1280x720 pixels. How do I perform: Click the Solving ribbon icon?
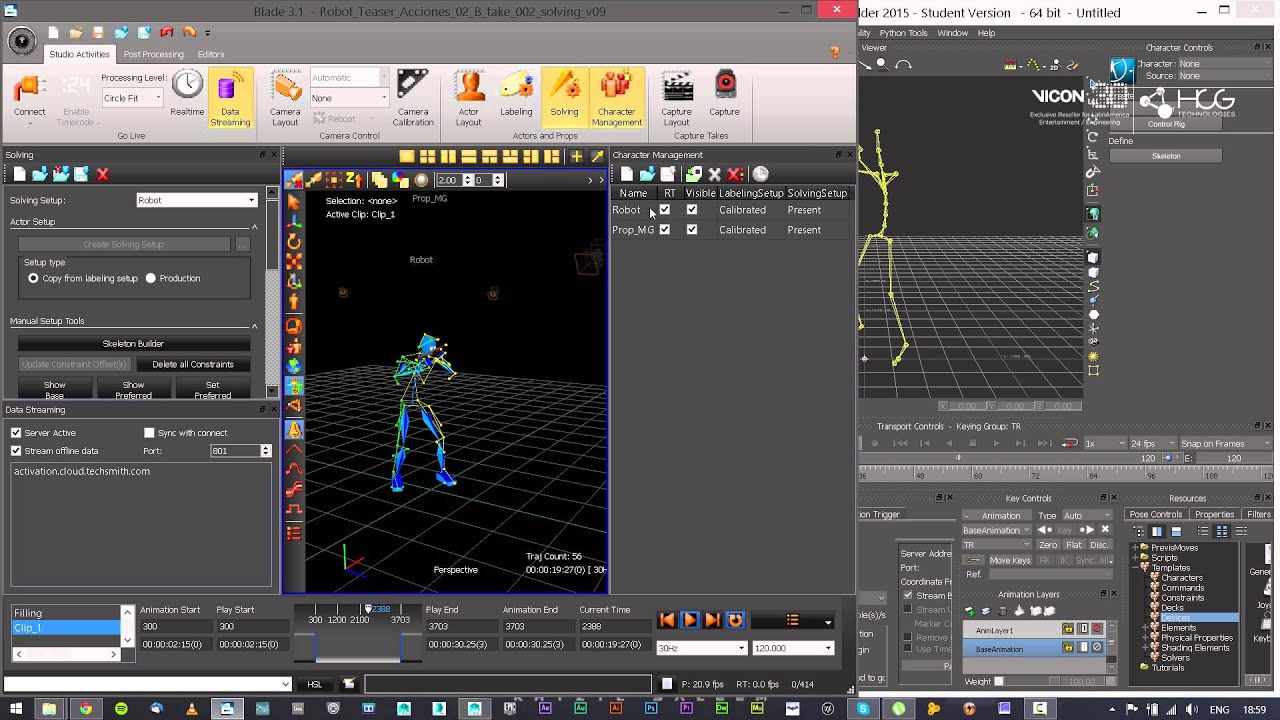coord(564,96)
